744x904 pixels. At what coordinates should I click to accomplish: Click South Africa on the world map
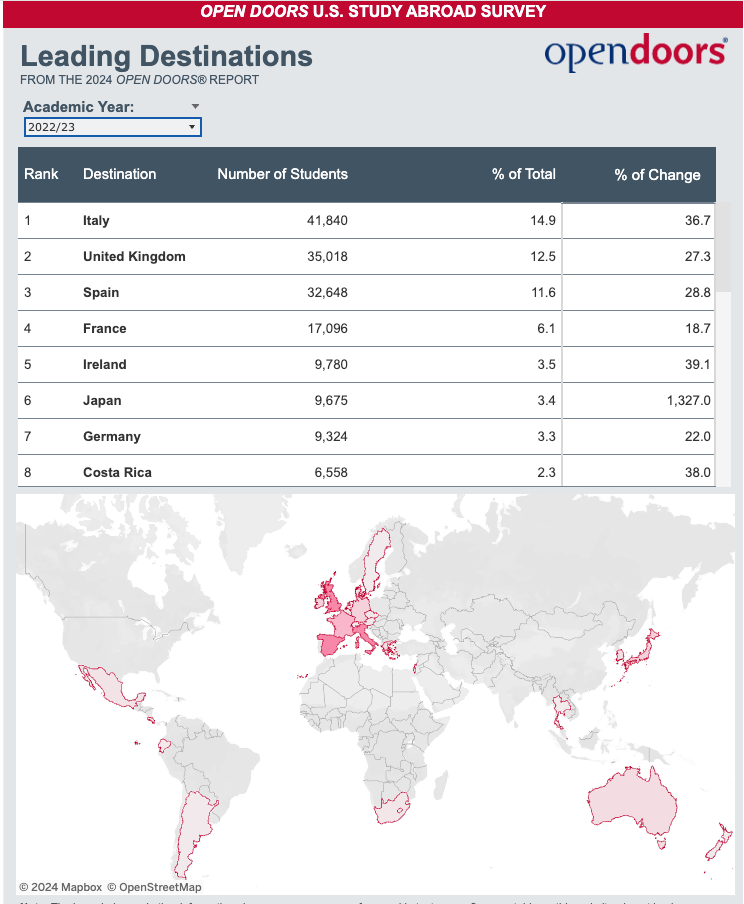pos(391,808)
